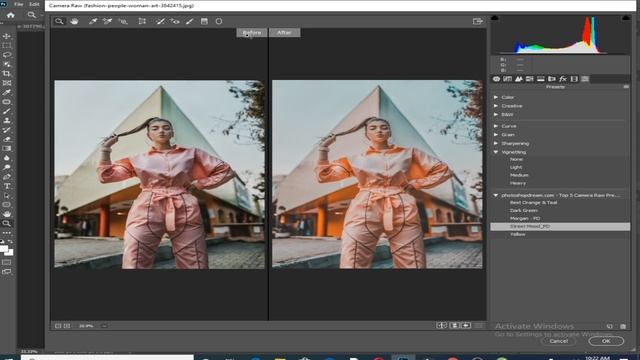Select the Color Sampler tool
This screenshot has width=640, height=360.
click(107, 21)
